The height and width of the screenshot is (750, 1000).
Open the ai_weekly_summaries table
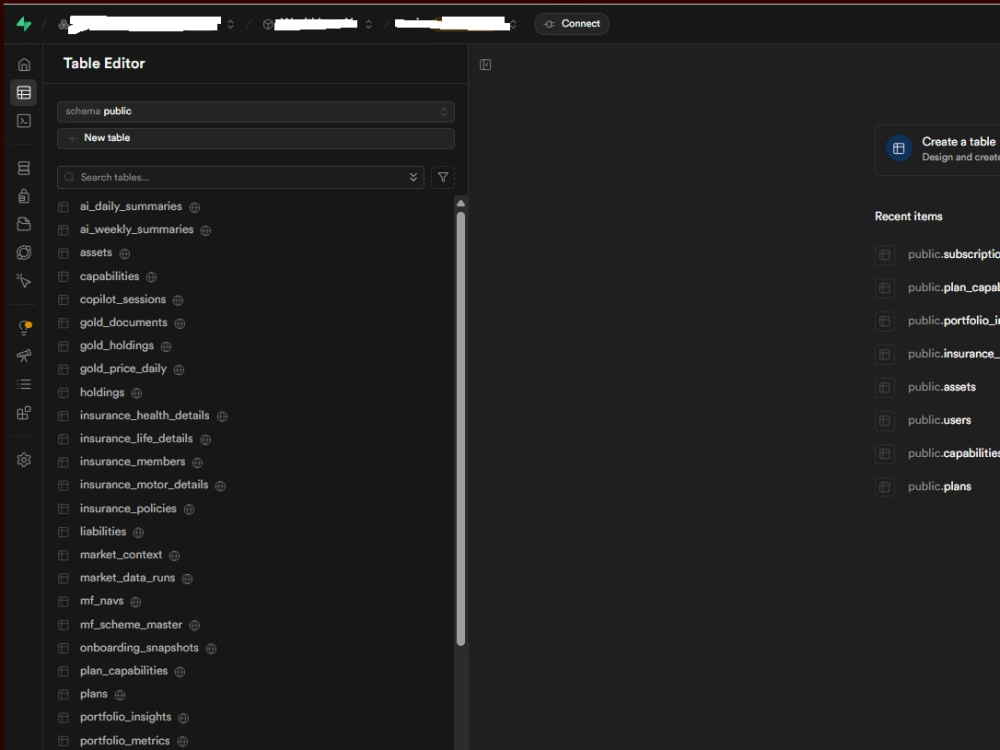point(136,230)
